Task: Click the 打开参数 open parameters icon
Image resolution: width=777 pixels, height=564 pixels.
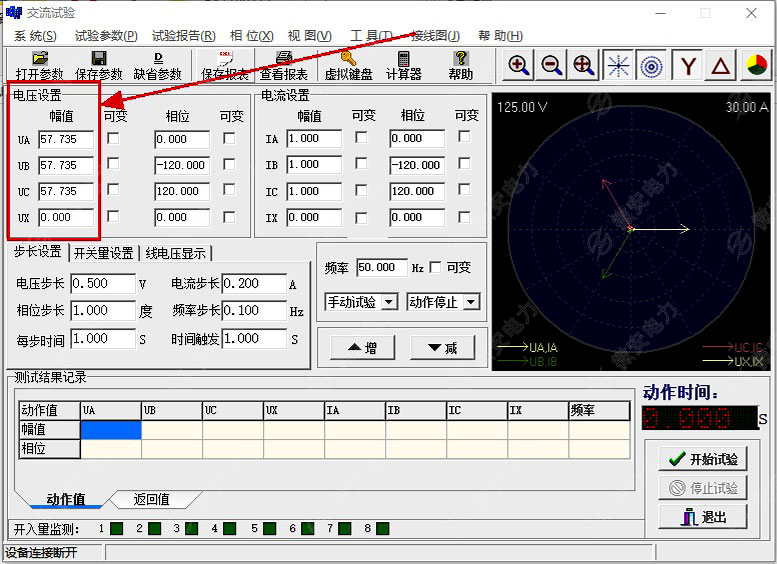Action: pos(39,65)
